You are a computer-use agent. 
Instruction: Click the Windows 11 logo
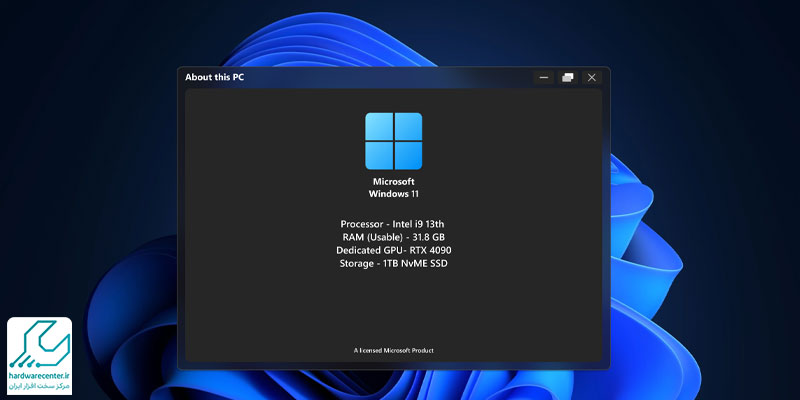(x=393, y=141)
